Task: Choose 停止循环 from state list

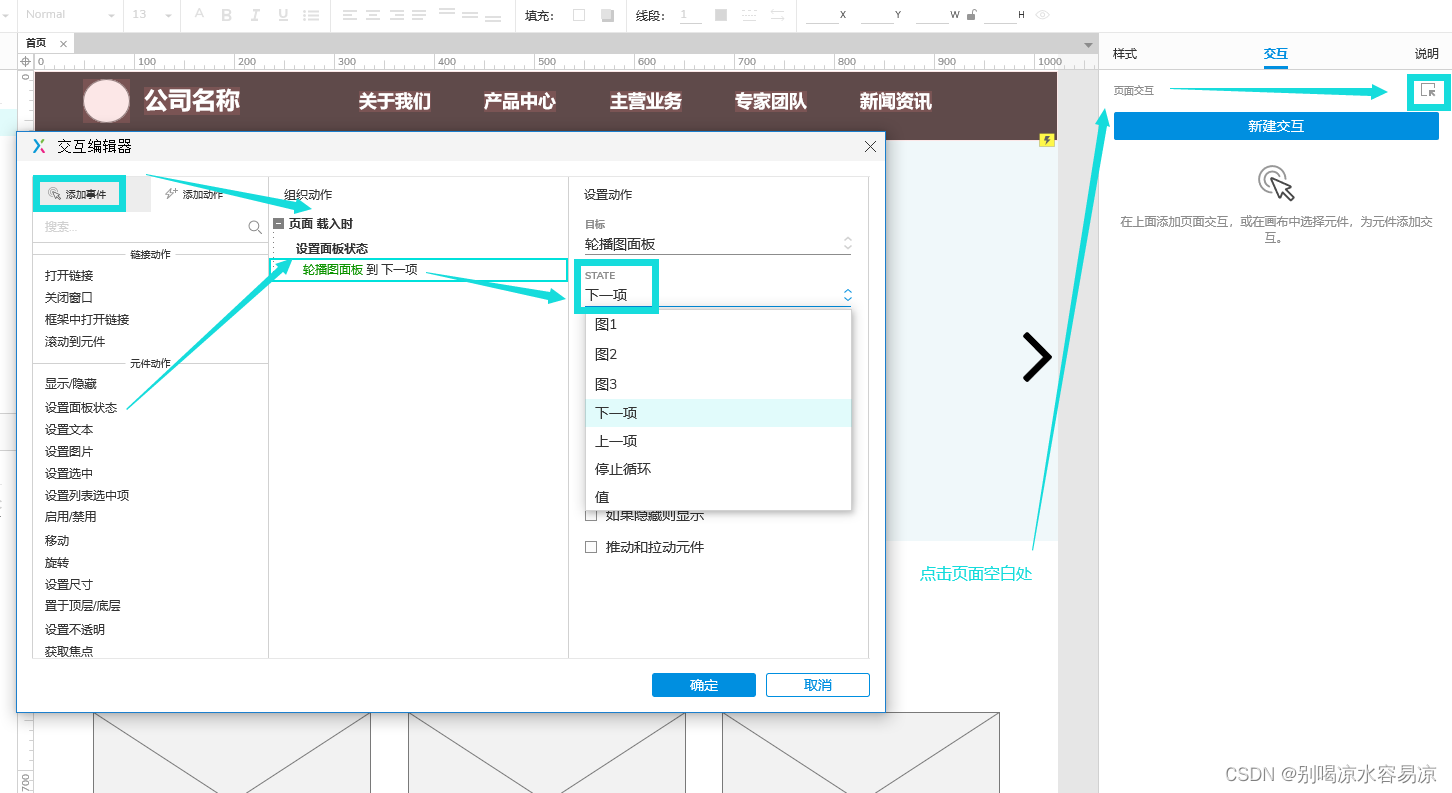Action: [718, 469]
